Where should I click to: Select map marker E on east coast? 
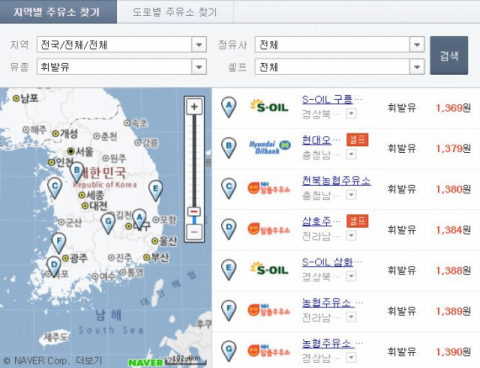(155, 190)
